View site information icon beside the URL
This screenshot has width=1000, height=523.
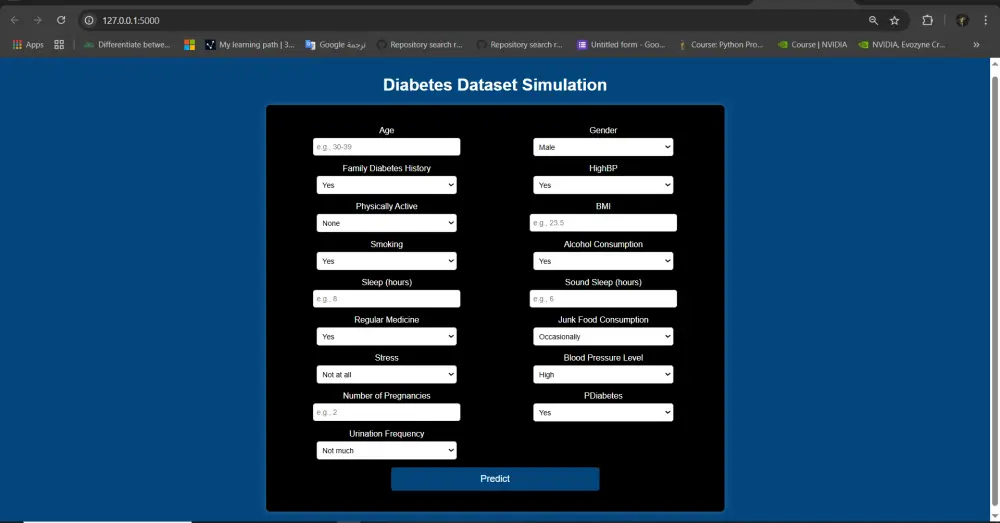pos(89,20)
